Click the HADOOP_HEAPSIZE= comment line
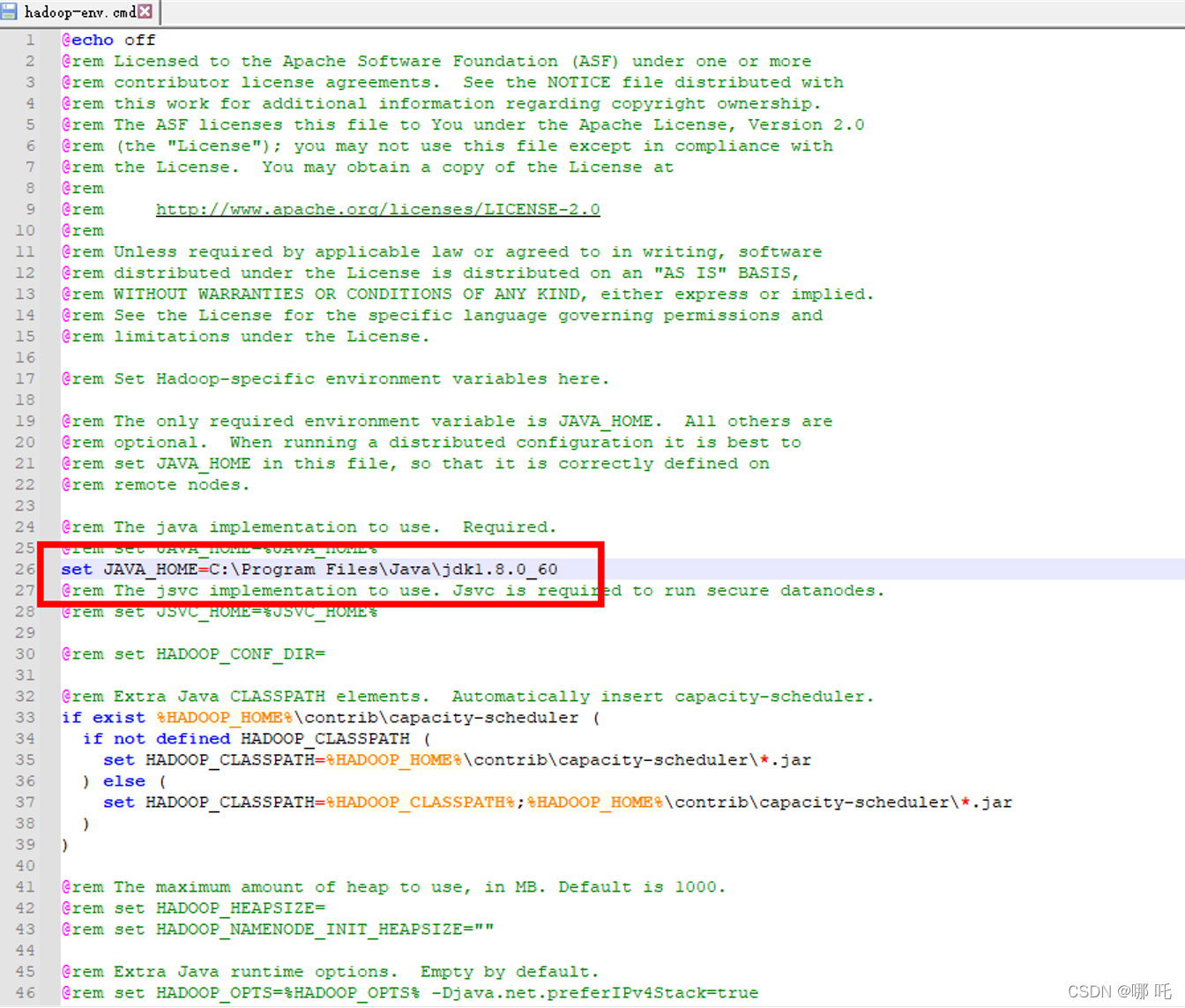The height and width of the screenshot is (1008, 1185). pyautogui.click(x=193, y=907)
